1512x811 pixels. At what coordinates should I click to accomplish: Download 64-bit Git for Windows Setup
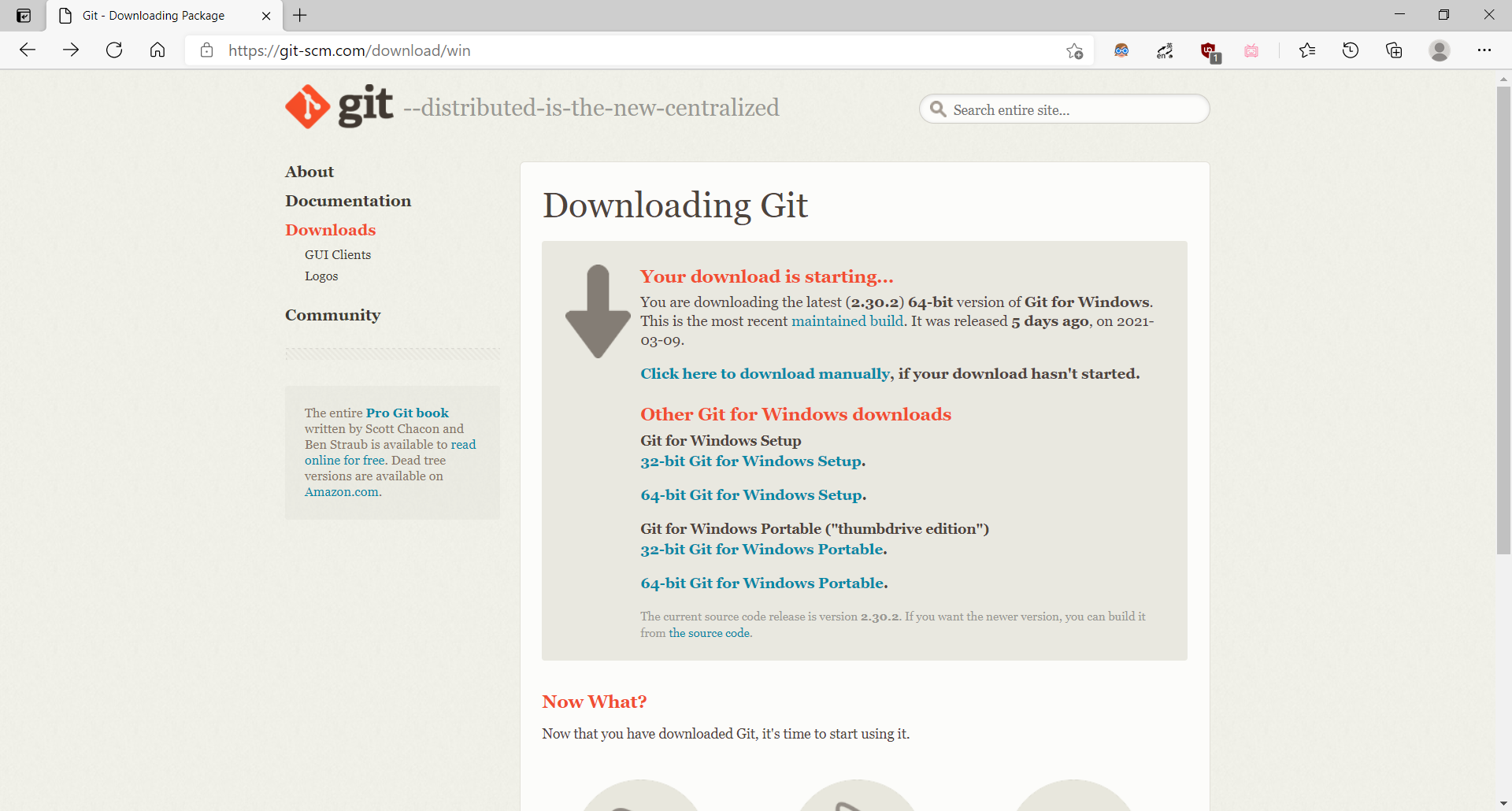pyautogui.click(x=751, y=494)
